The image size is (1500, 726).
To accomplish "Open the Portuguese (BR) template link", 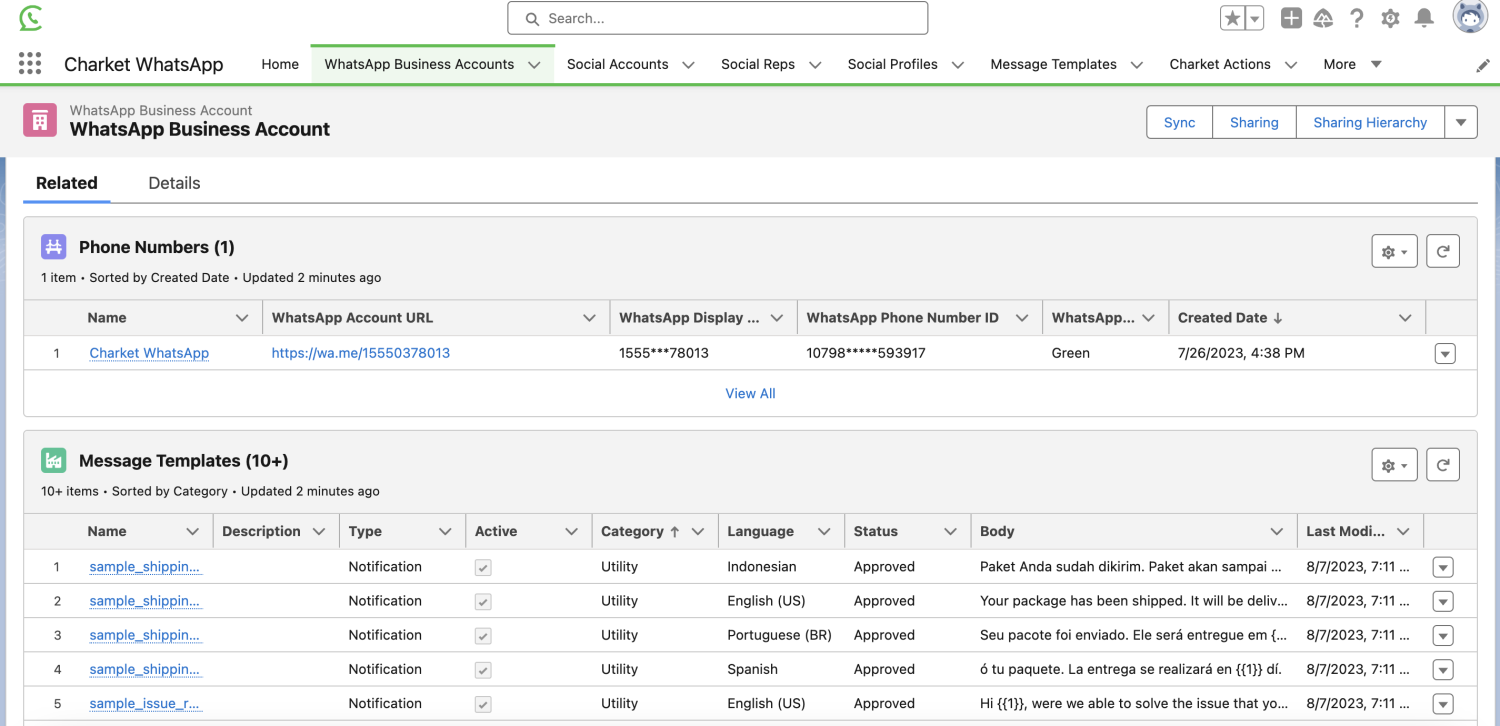I will (x=145, y=635).
